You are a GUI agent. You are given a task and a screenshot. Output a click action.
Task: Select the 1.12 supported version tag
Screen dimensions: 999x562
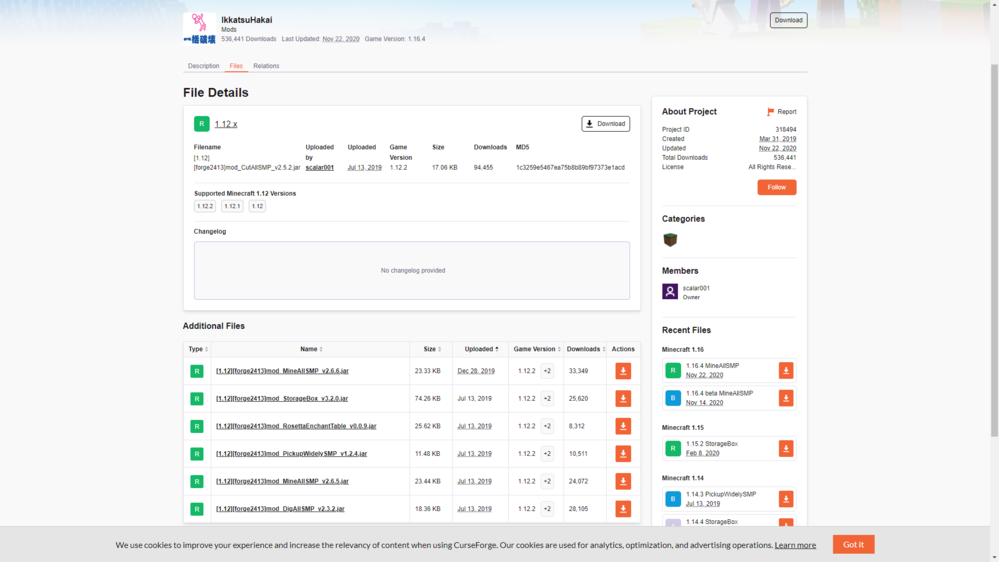[x=257, y=206]
